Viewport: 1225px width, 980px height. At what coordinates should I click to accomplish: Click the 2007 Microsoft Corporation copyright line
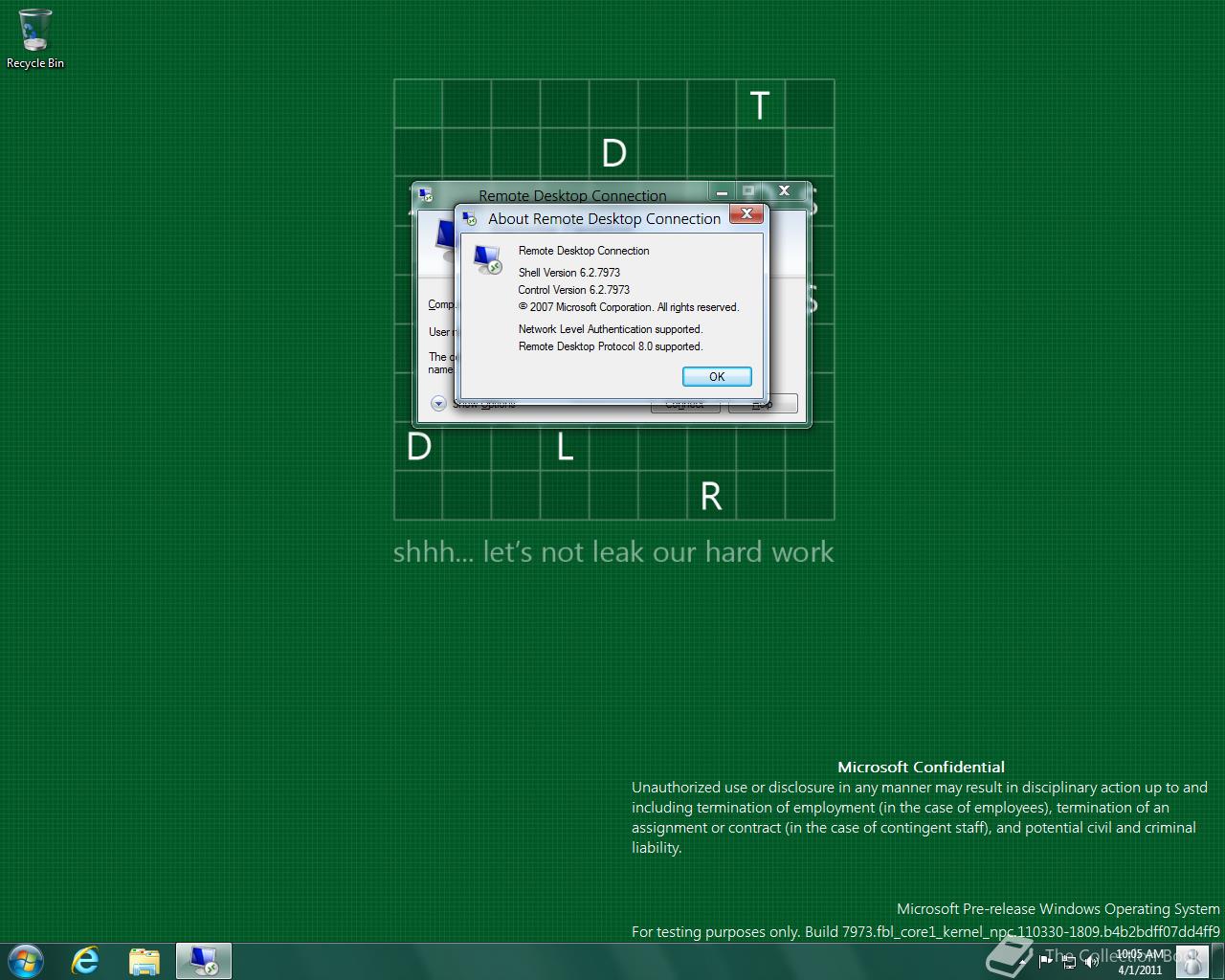click(x=629, y=307)
